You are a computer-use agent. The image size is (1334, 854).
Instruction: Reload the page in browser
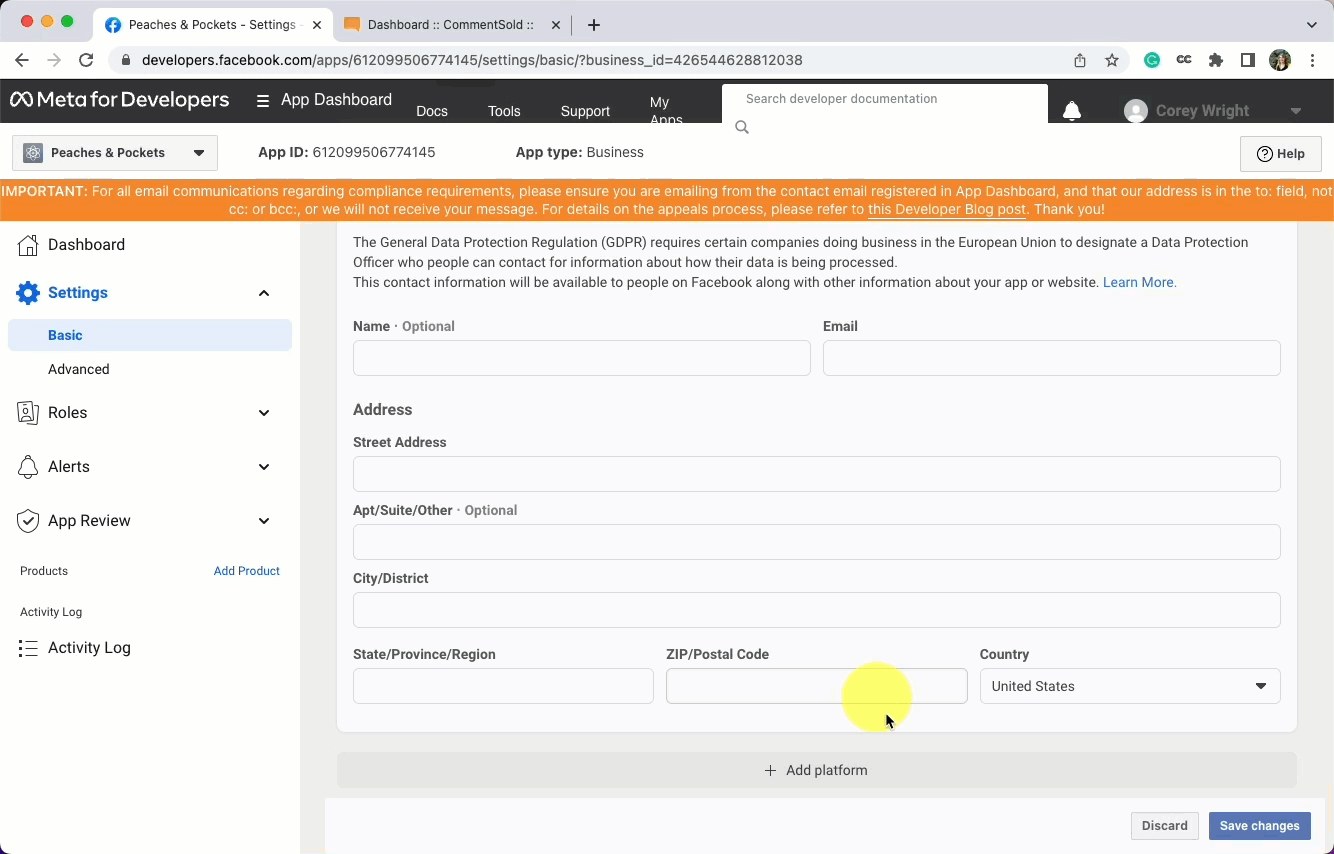[x=86, y=60]
